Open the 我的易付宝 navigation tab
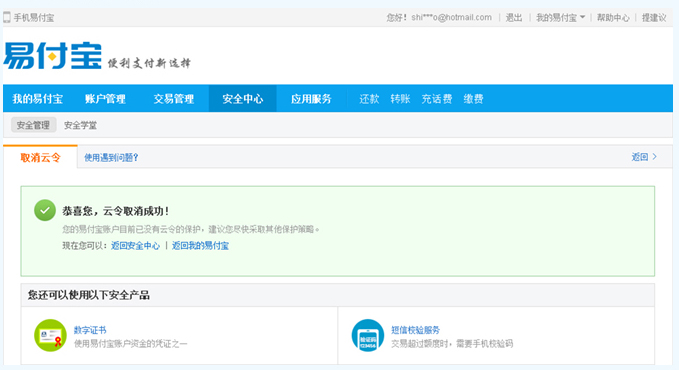This screenshot has width=679, height=370. click(38, 99)
